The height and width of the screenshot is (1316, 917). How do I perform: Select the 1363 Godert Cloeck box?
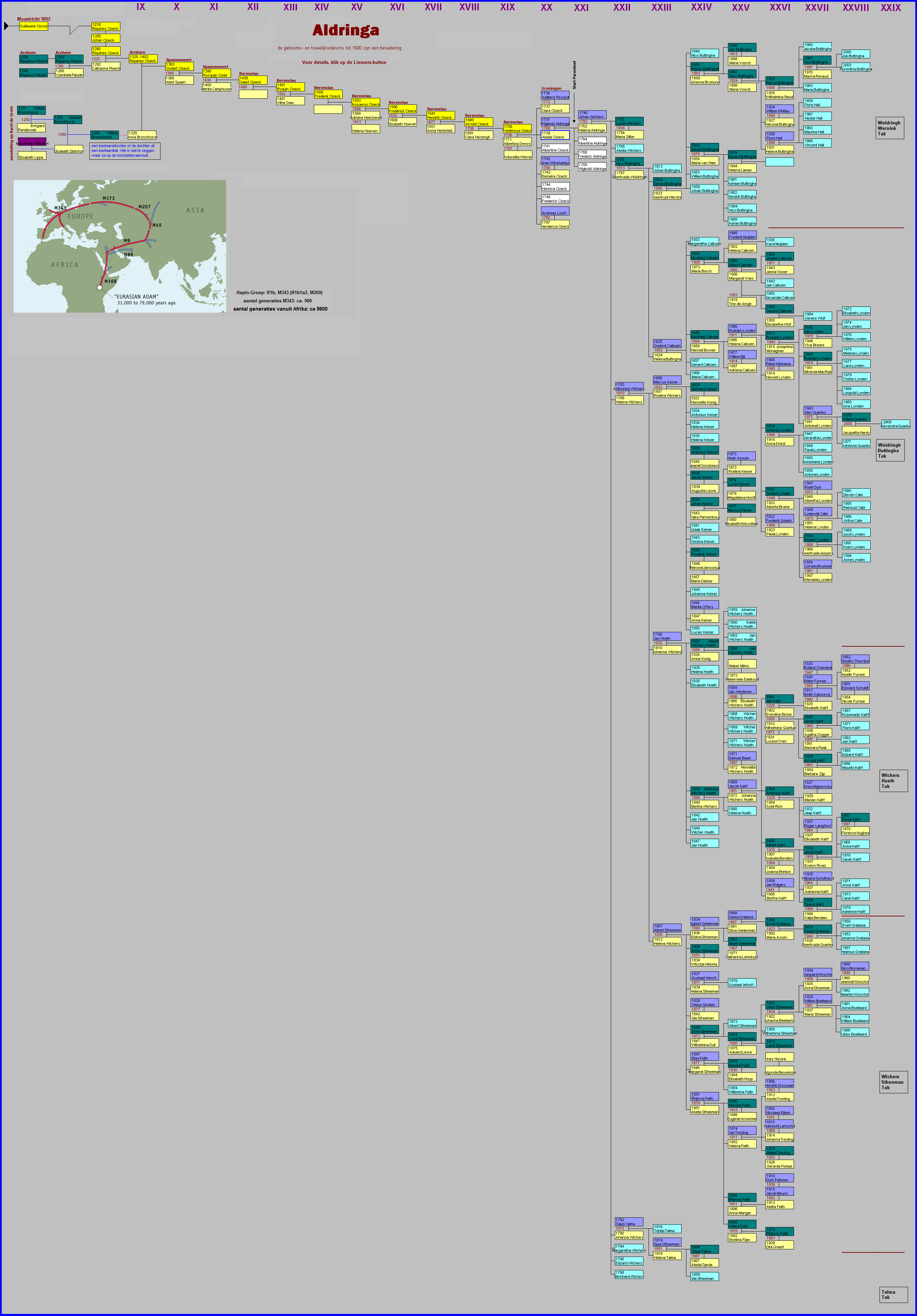coord(179,67)
